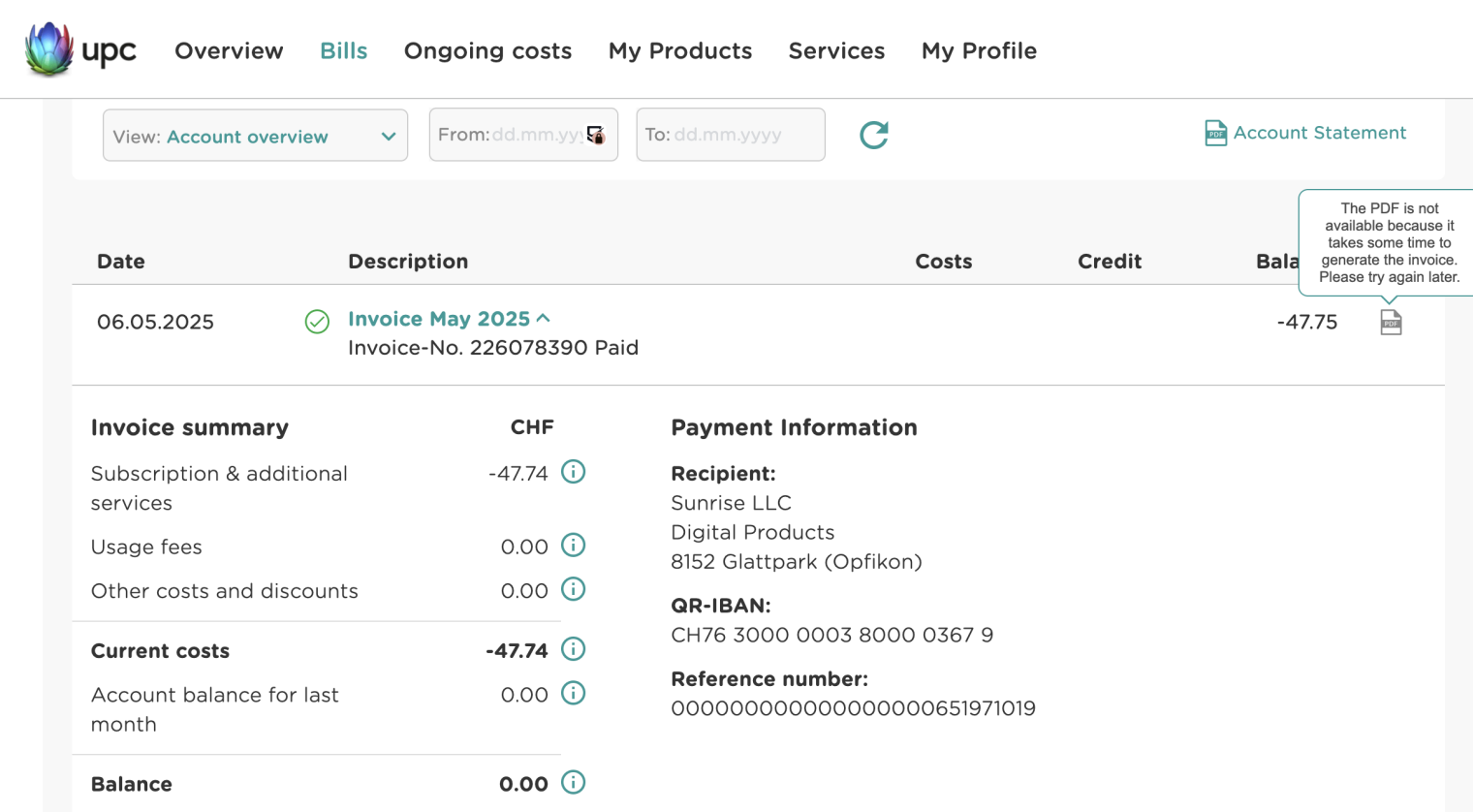
Task: Click the info icon next to Subscription & additional services
Action: click(573, 472)
